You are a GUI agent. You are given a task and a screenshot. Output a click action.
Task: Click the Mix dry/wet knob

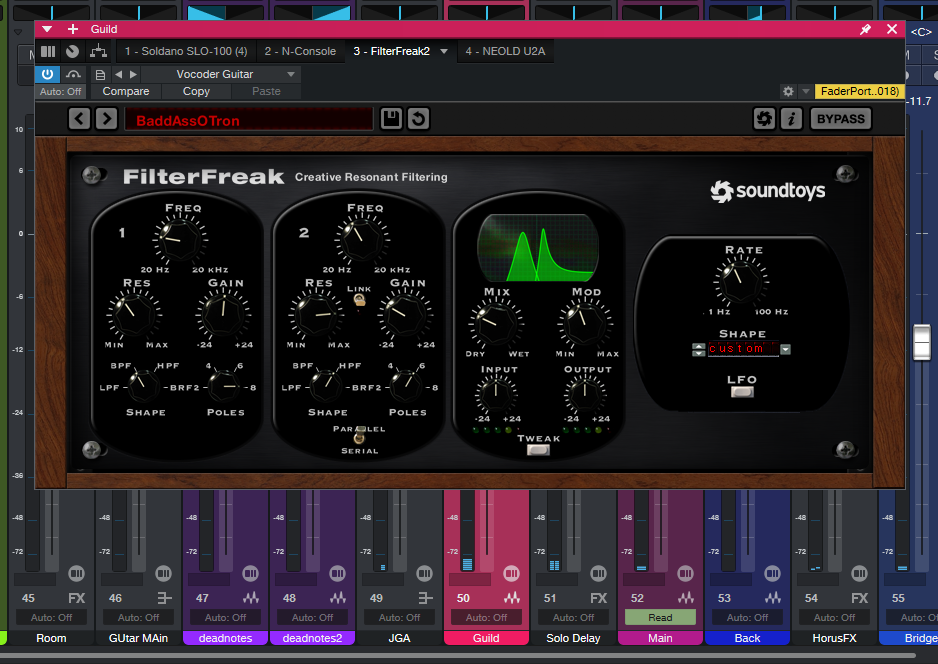(495, 323)
